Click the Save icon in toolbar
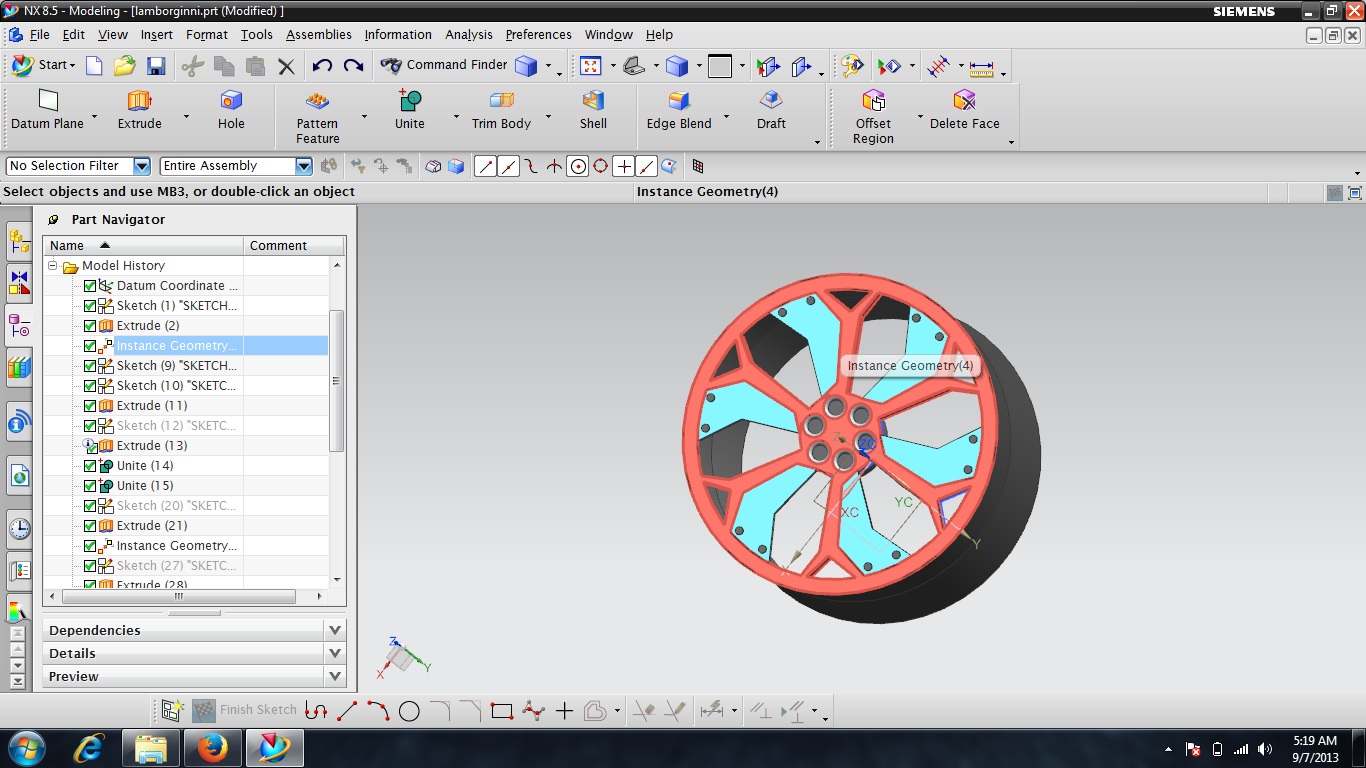Image resolution: width=1366 pixels, height=768 pixels. tap(156, 66)
